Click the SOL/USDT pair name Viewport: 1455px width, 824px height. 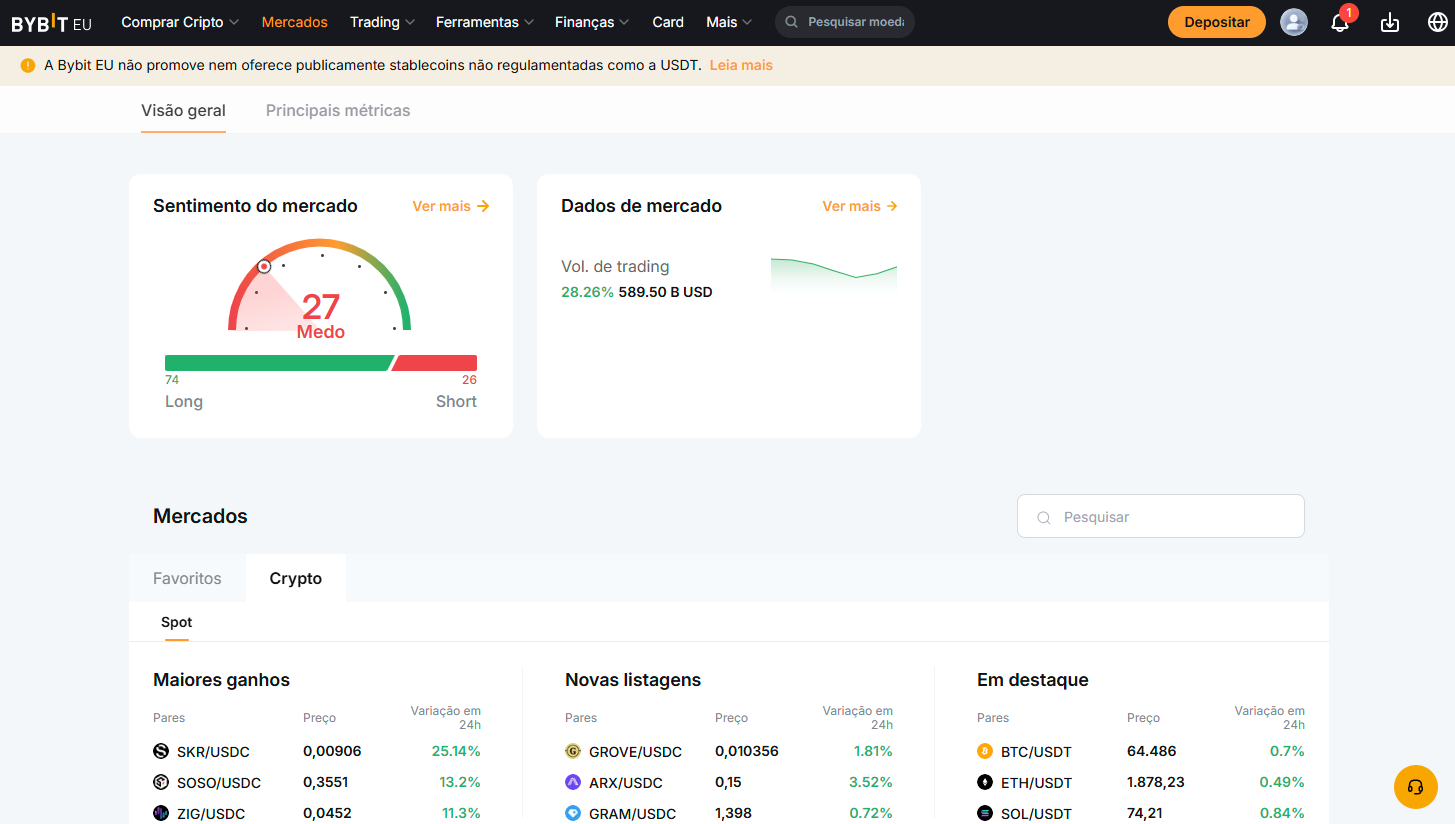(1036, 814)
